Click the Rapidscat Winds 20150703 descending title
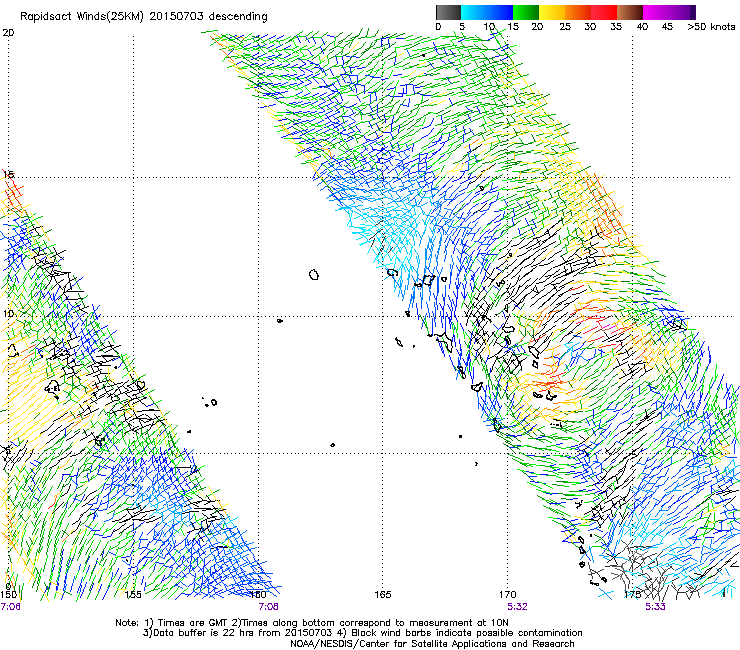The height and width of the screenshot is (650, 740). point(143,16)
